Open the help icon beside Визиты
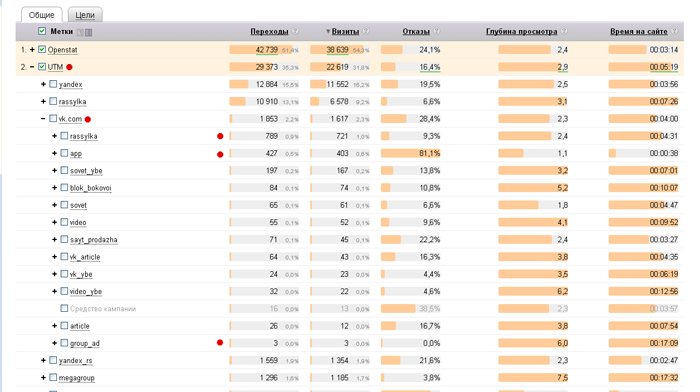The width and height of the screenshot is (700, 392). tap(366, 31)
